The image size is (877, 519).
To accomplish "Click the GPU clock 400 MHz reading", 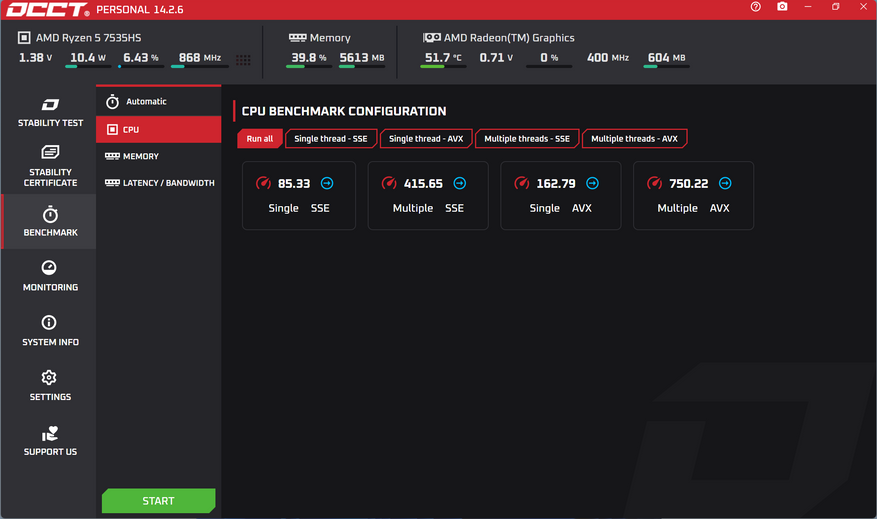I will pos(608,58).
